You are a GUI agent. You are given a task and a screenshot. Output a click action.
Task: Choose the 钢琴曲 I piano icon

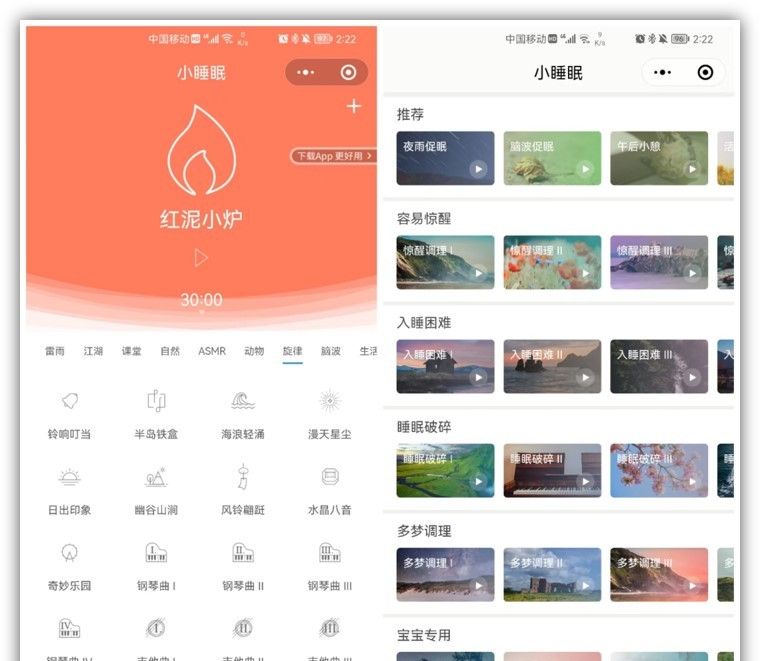(x=156, y=552)
